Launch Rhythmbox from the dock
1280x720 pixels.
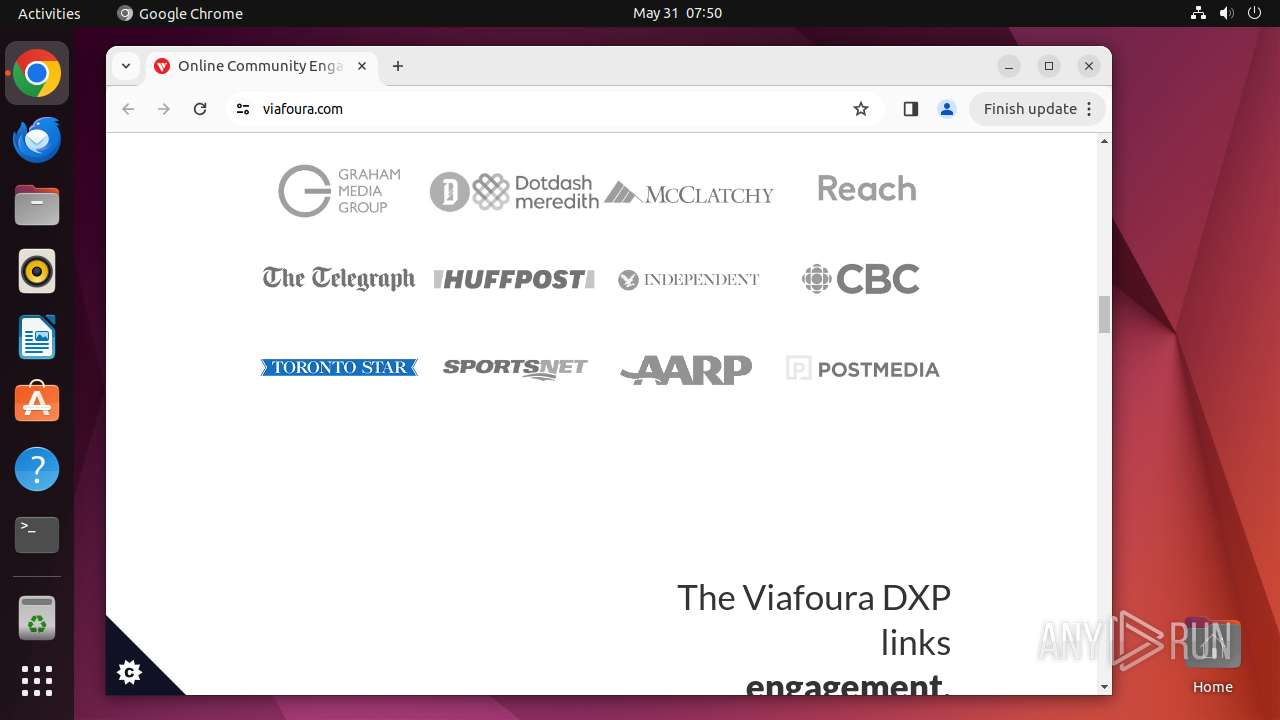coord(37,271)
